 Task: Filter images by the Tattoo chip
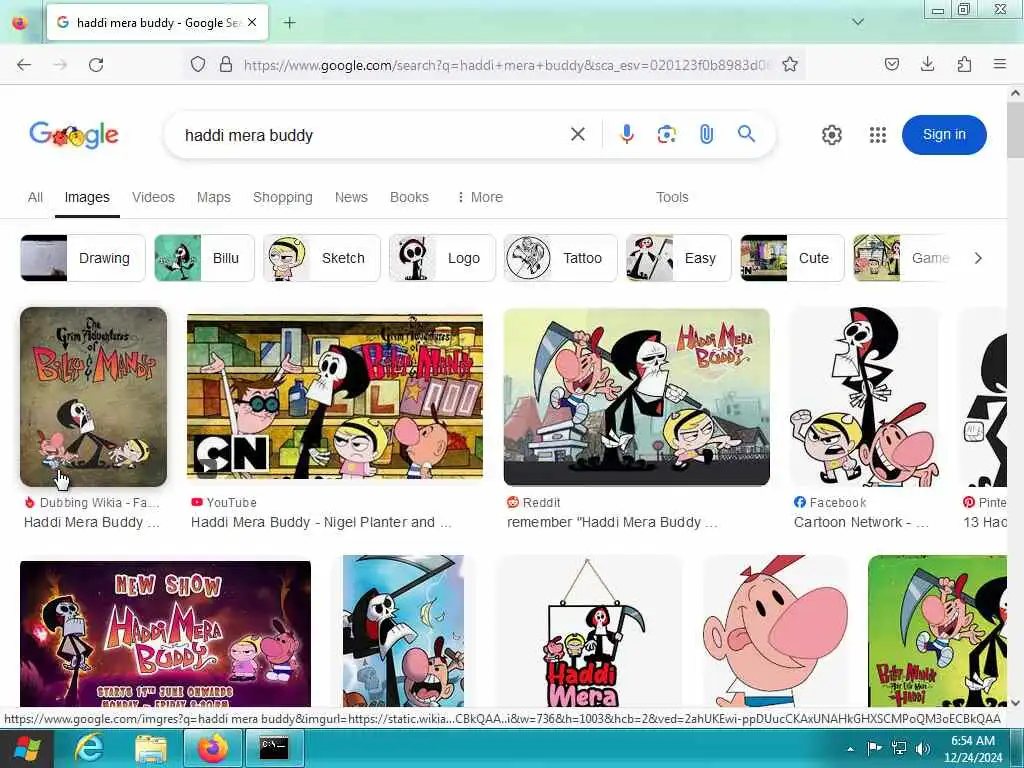560,258
